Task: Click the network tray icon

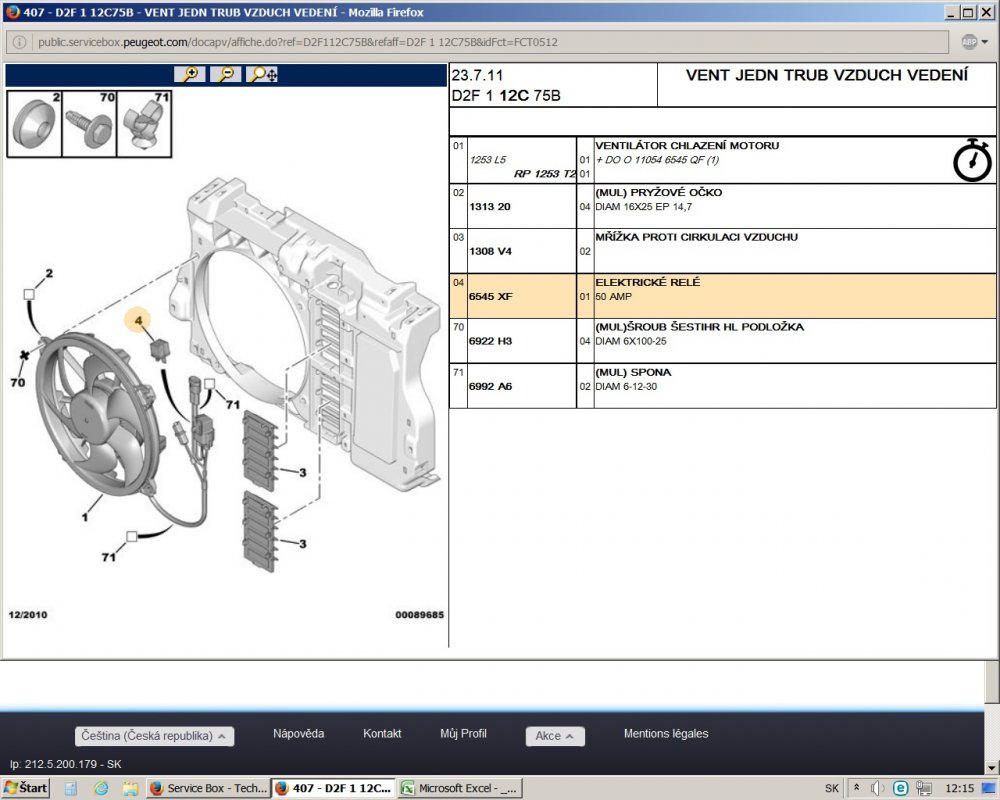Action: coord(923,789)
